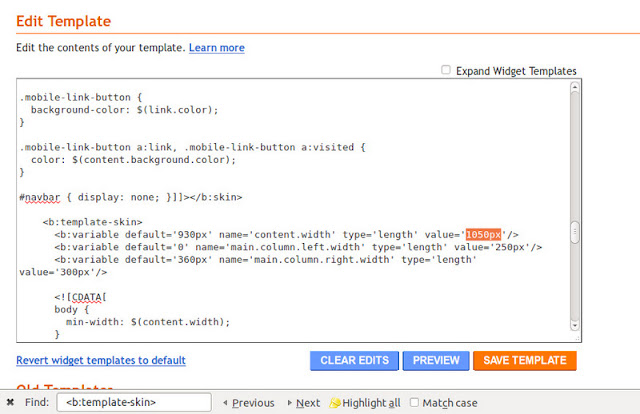The height and width of the screenshot is (414, 640).
Task: Toggle Highlight all matches
Action: point(365,403)
